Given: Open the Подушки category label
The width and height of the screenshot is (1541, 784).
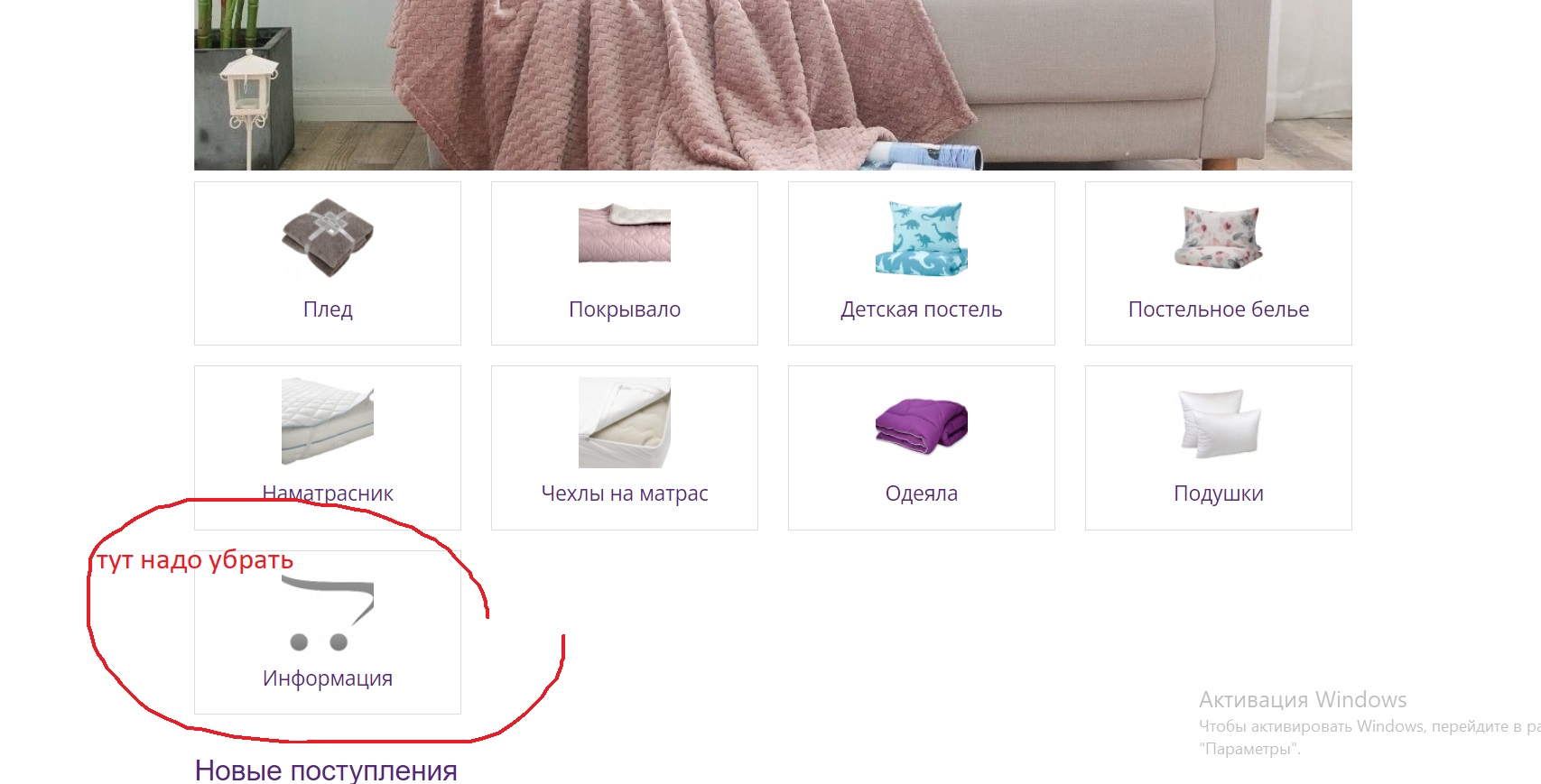Looking at the screenshot, I should [1219, 493].
